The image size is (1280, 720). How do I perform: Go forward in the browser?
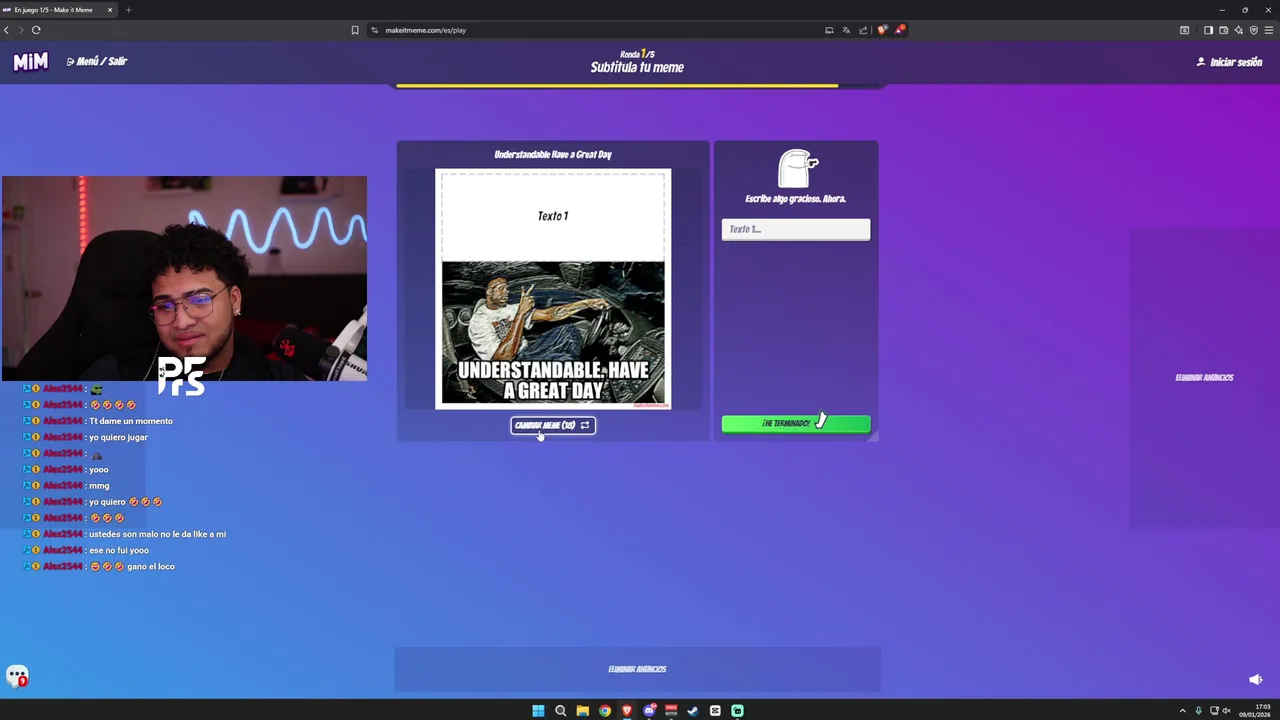coord(20,30)
